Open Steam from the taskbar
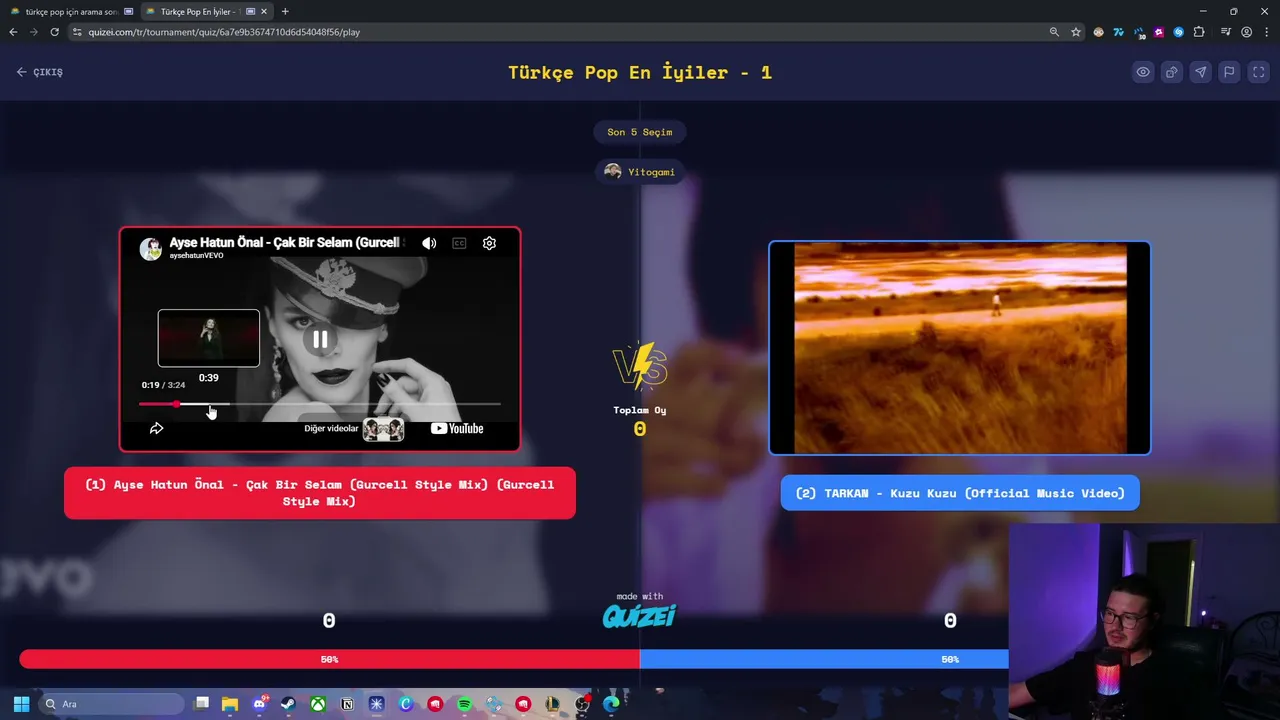This screenshot has width=1280, height=720. (288, 704)
